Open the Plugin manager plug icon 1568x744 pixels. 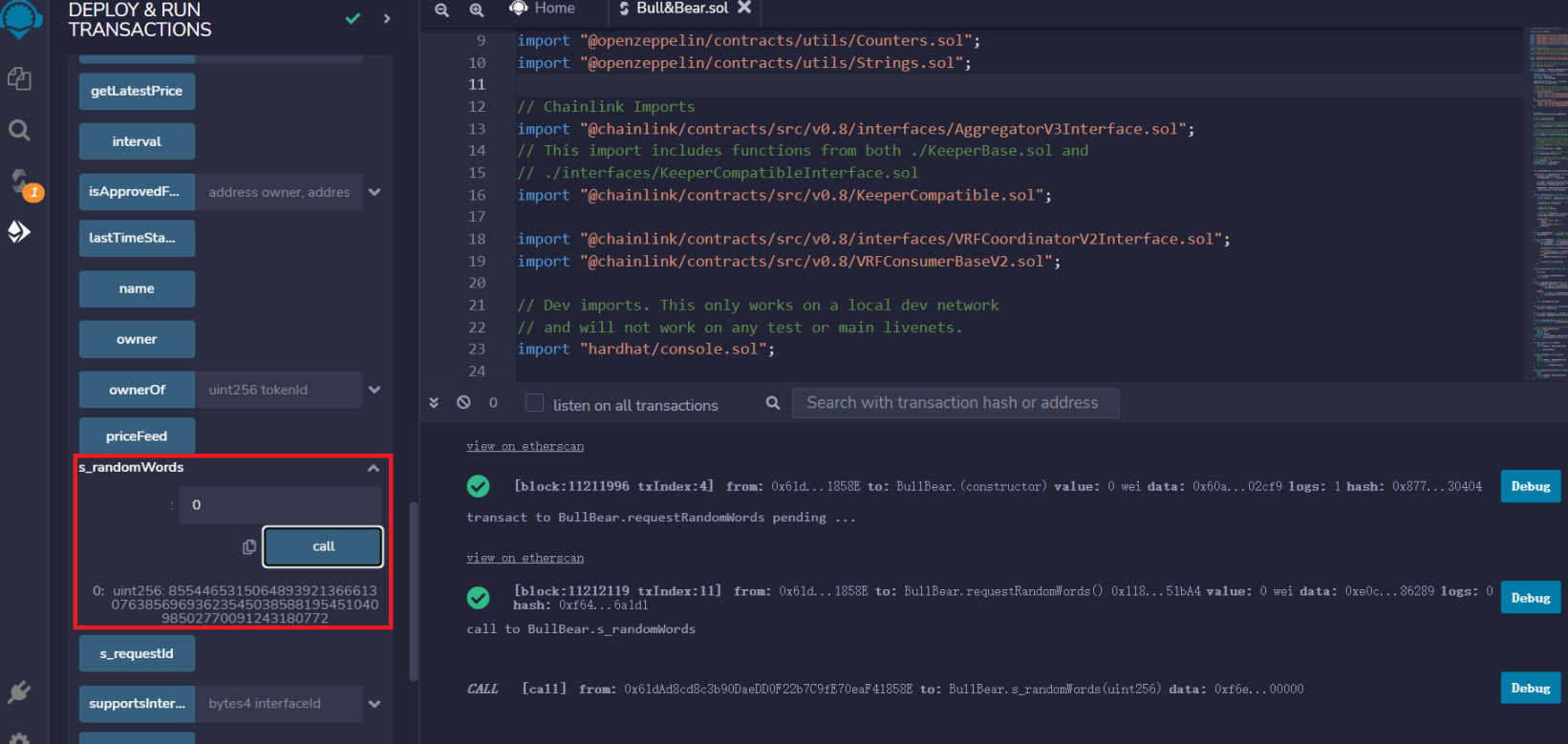tap(19, 691)
